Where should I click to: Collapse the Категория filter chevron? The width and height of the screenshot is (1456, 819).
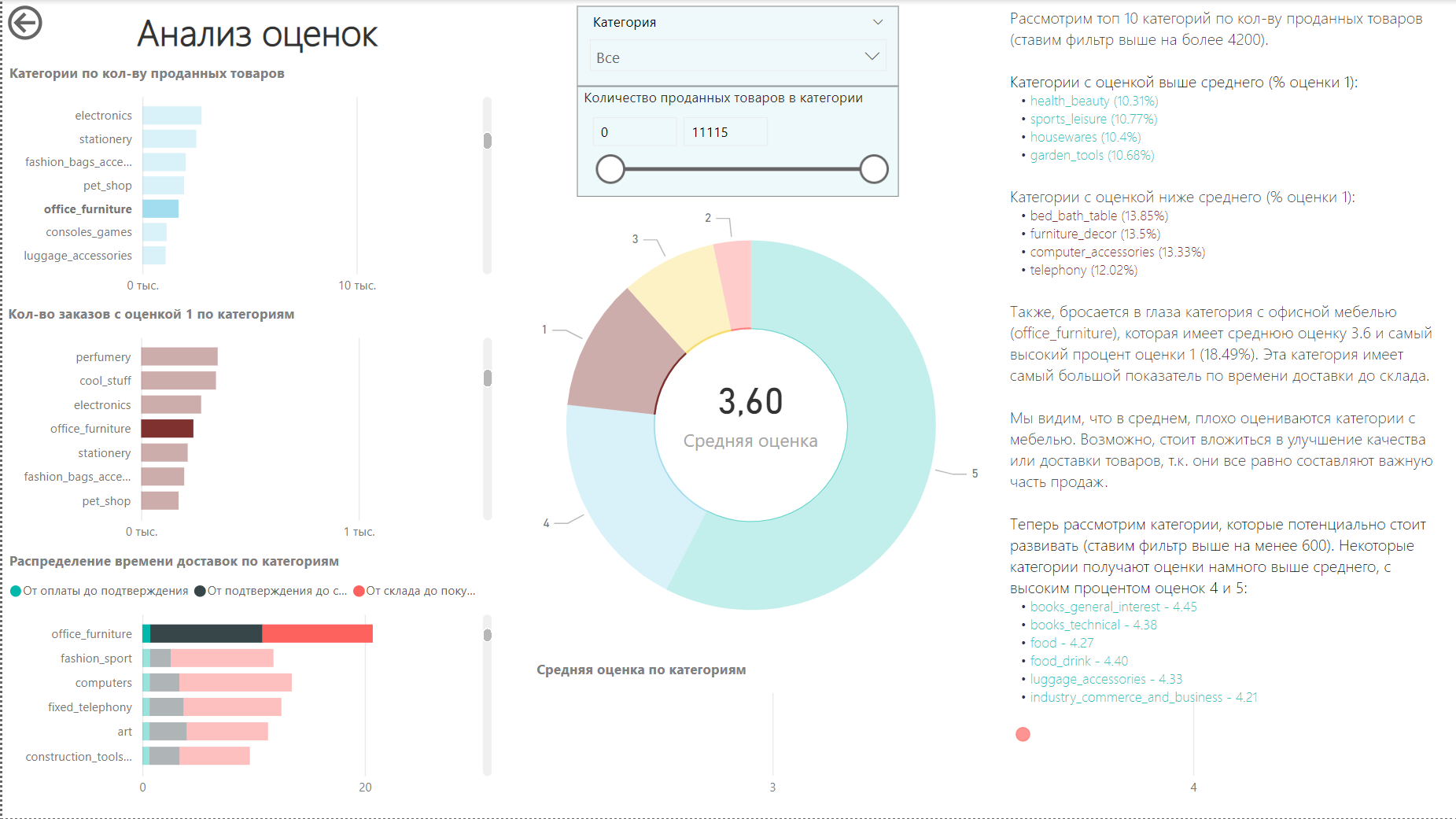[876, 22]
